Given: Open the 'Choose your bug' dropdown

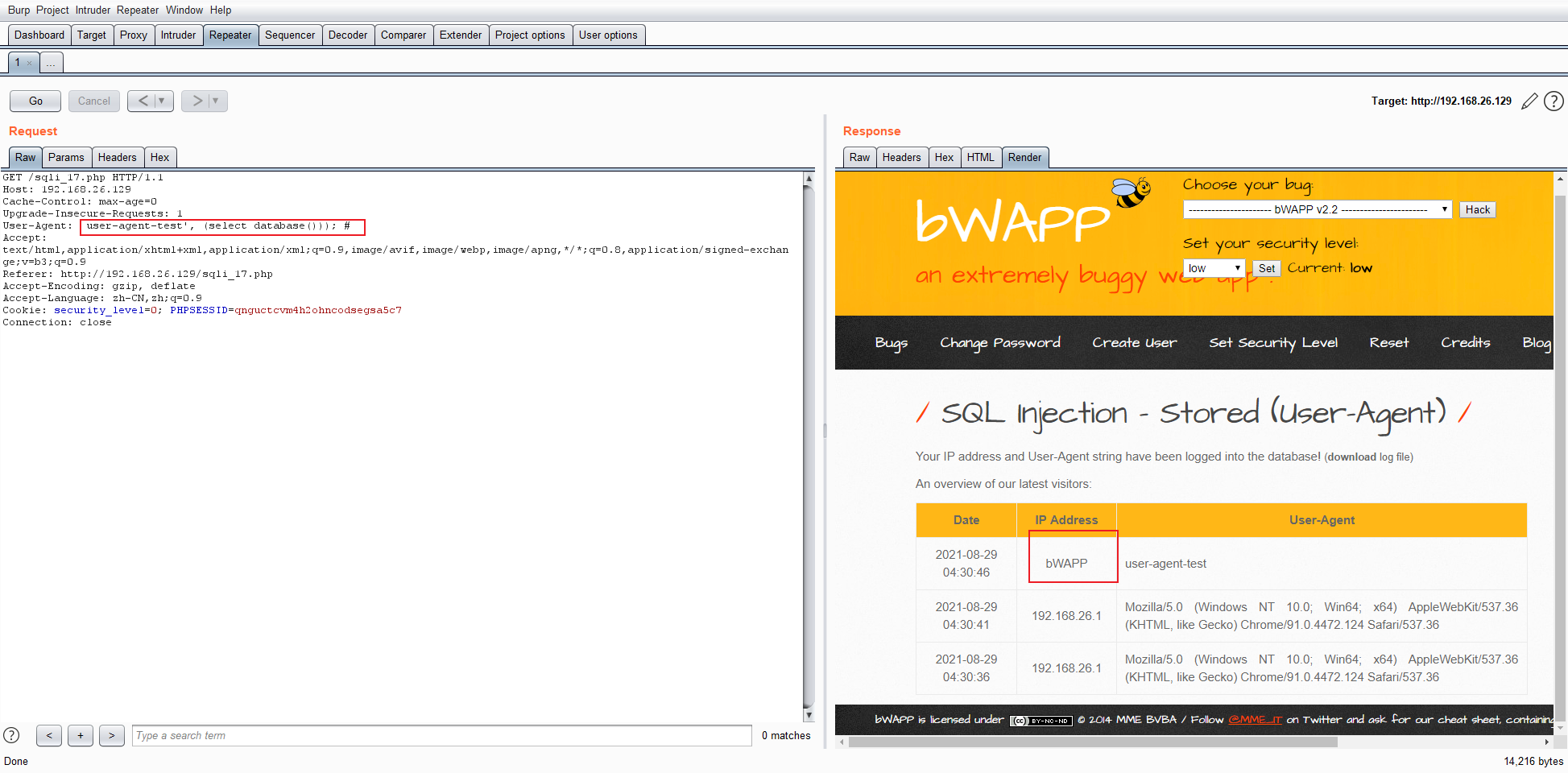Looking at the screenshot, I should pyautogui.click(x=1318, y=209).
